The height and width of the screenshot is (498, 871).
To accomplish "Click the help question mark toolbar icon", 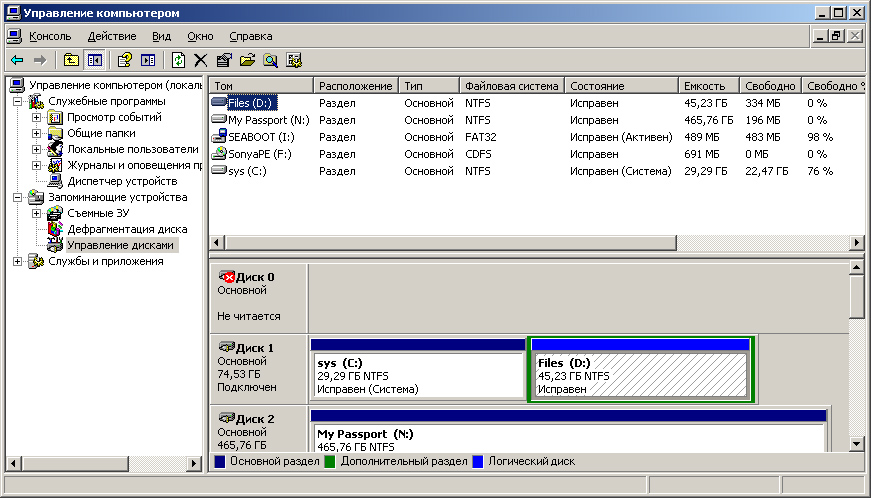I will (x=125, y=60).
